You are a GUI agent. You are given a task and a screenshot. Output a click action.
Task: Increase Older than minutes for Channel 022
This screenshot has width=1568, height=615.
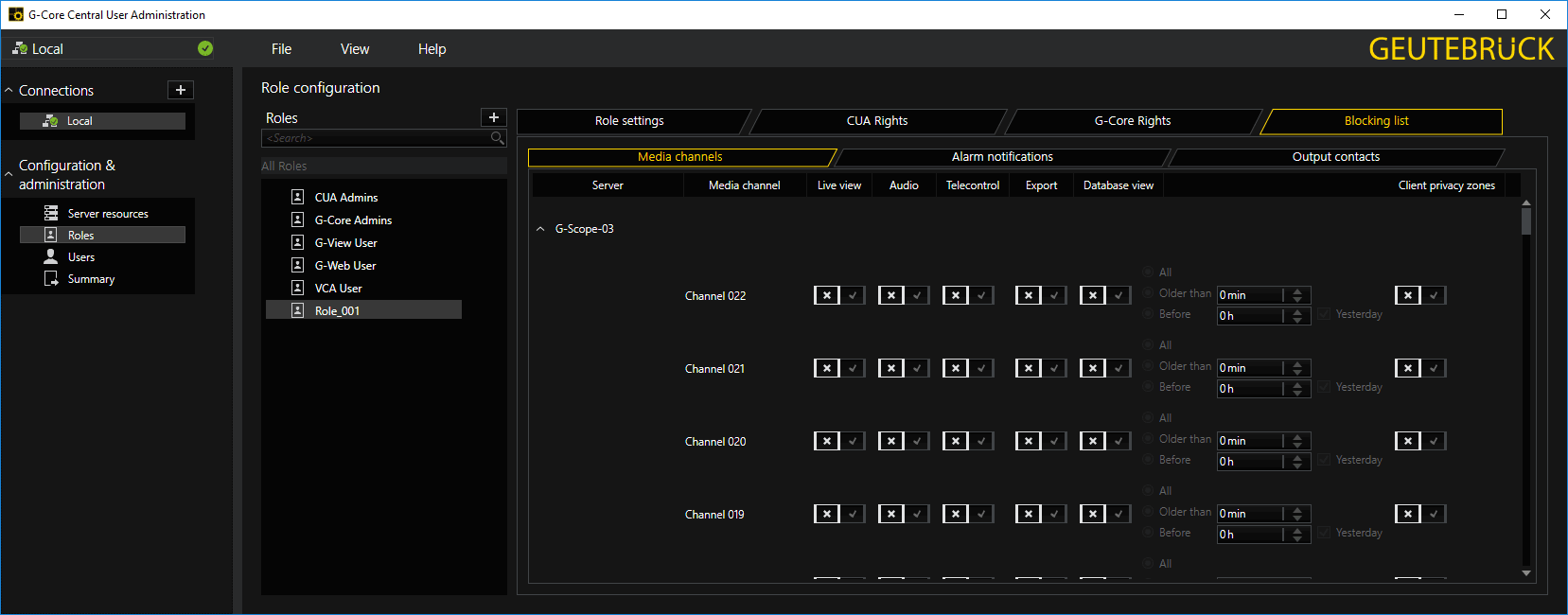[x=1297, y=291]
